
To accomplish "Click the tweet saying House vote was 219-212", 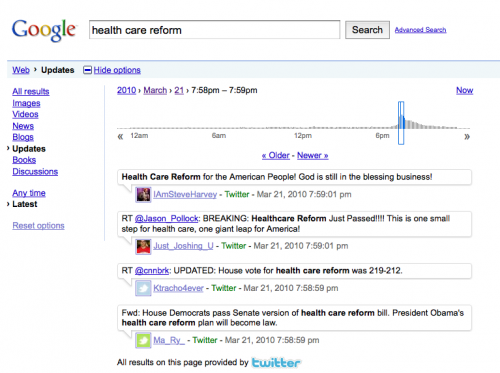I will pyautogui.click(x=294, y=271).
